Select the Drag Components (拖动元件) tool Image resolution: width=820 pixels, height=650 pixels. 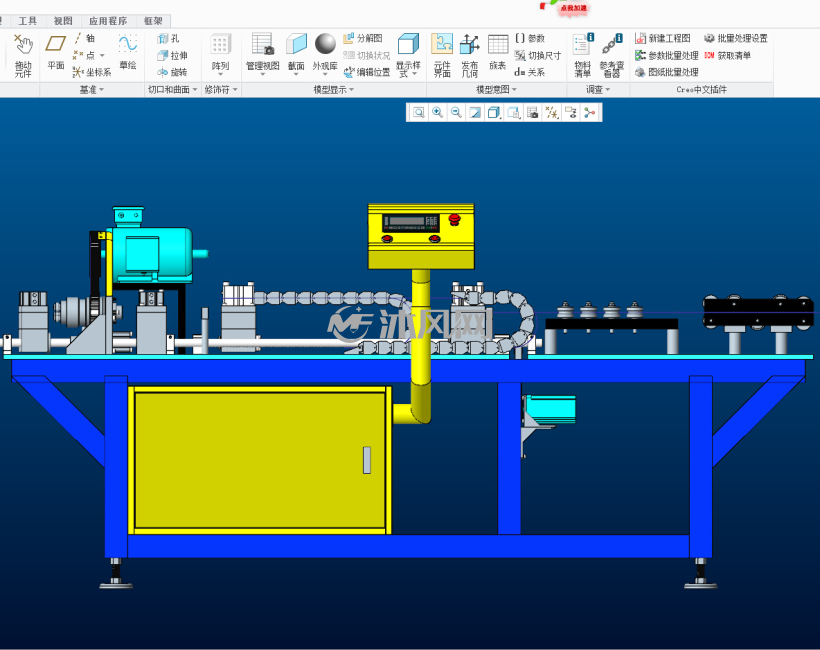point(23,55)
